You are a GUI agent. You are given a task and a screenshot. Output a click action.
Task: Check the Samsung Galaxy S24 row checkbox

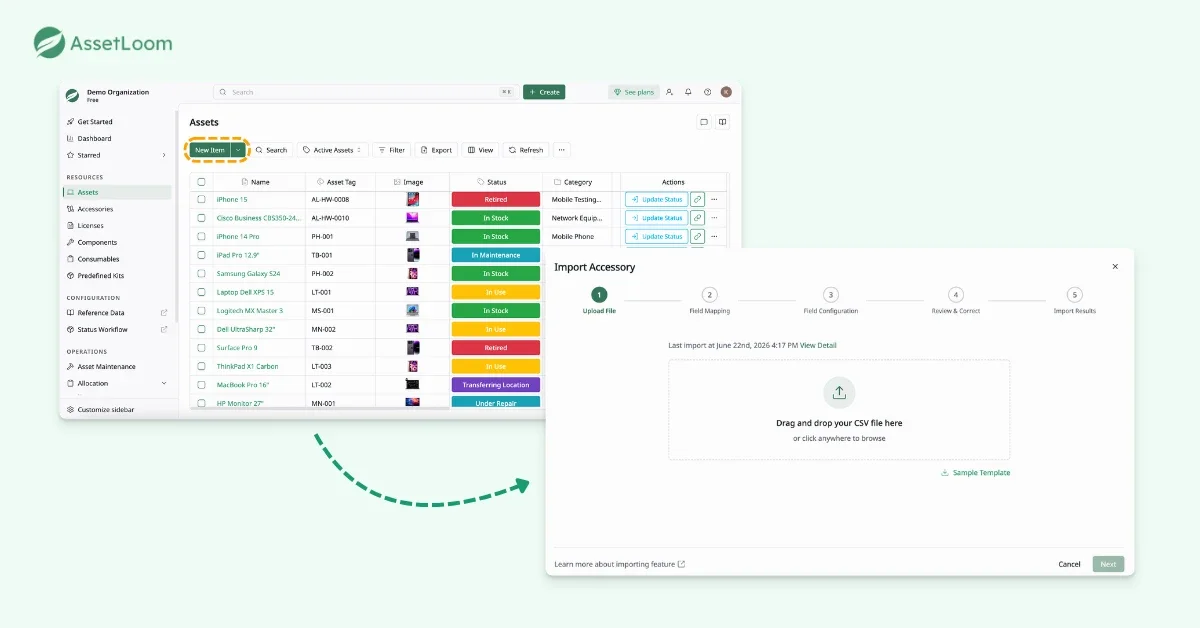click(201, 273)
